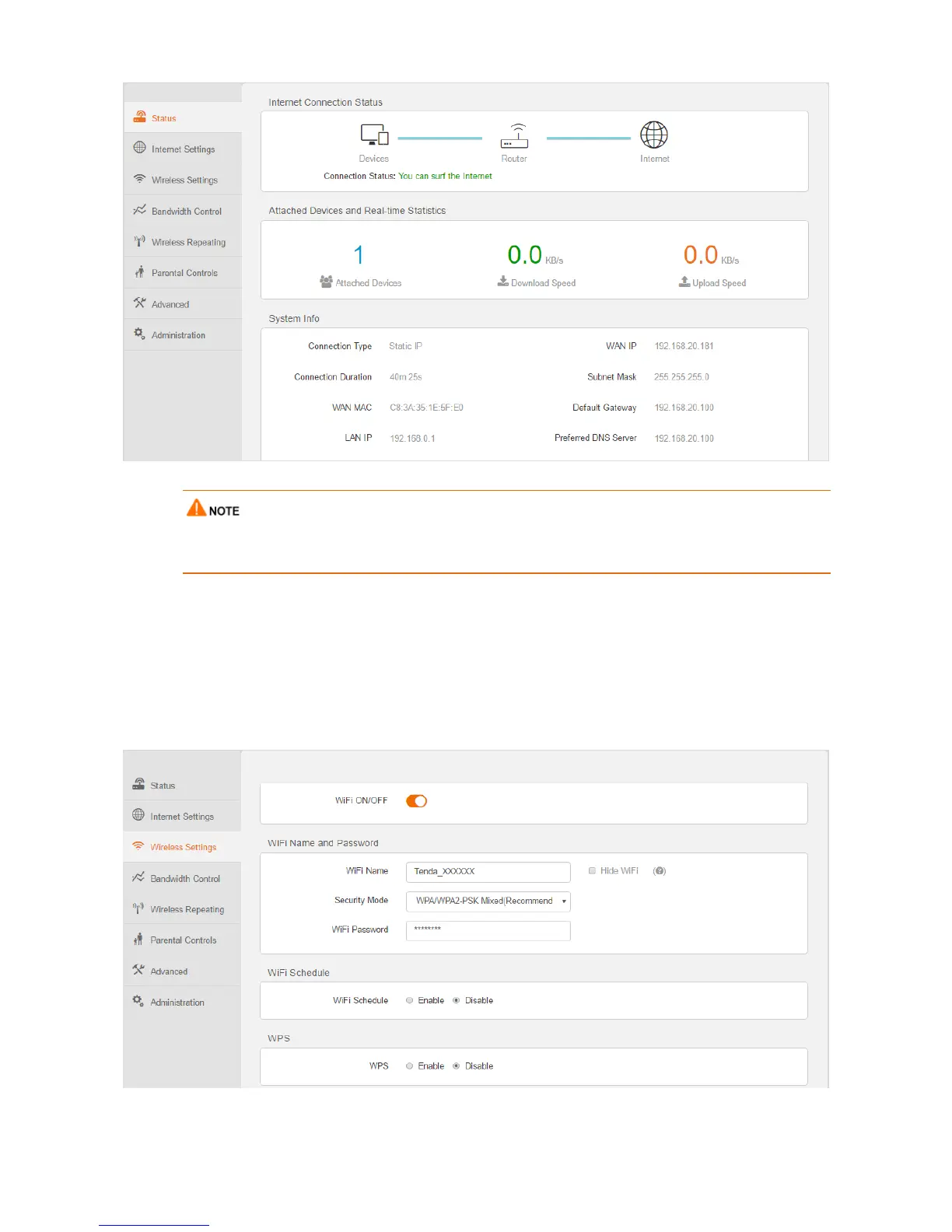Click the Administration gears icon in lower sidebar
The image size is (952, 1232).
pyautogui.click(x=138, y=1001)
